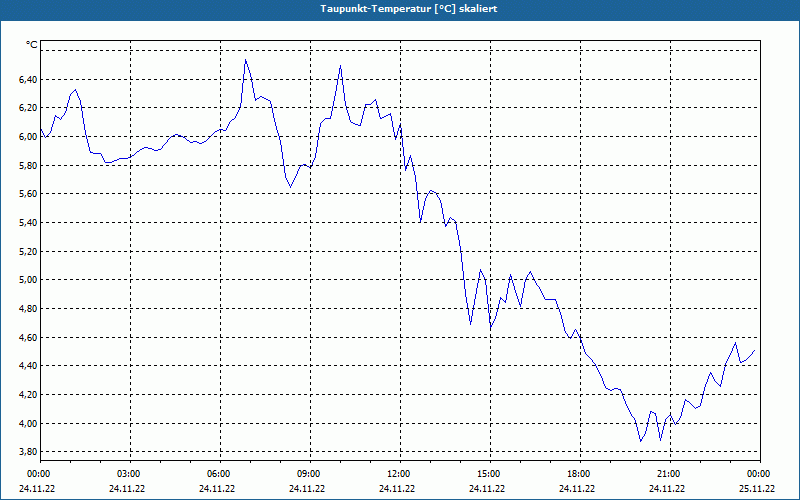
Task: Click the 6,20 y-axis value
Action: click(27, 108)
